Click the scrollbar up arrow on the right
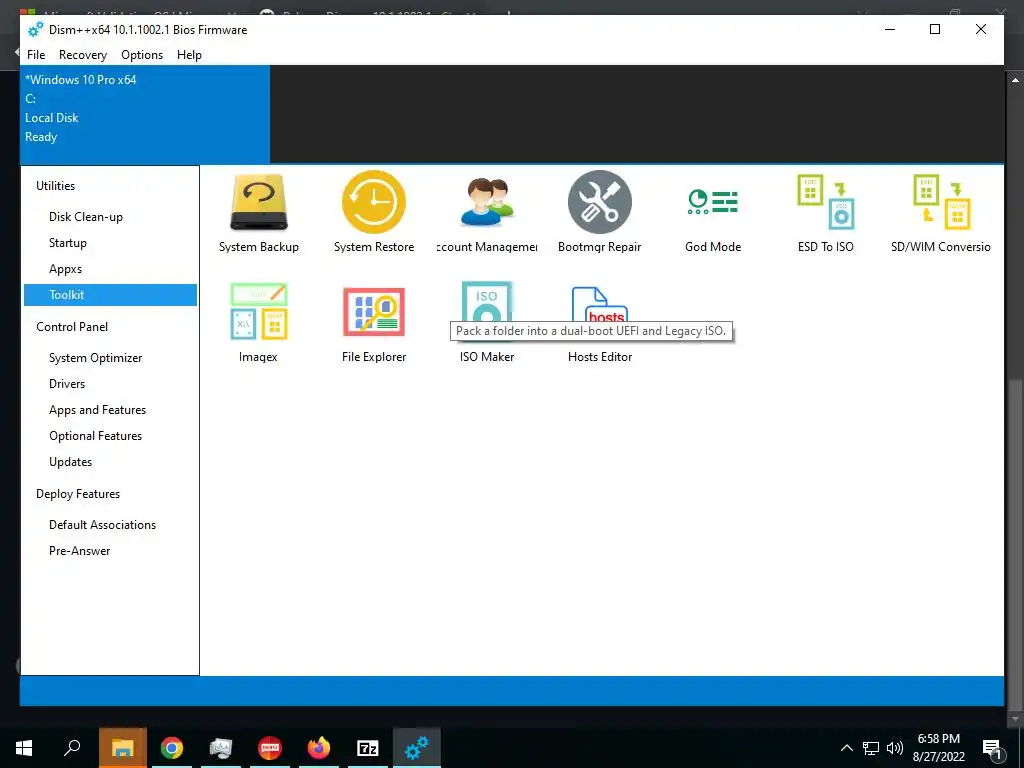Image resolution: width=1024 pixels, height=768 pixels. [1016, 80]
